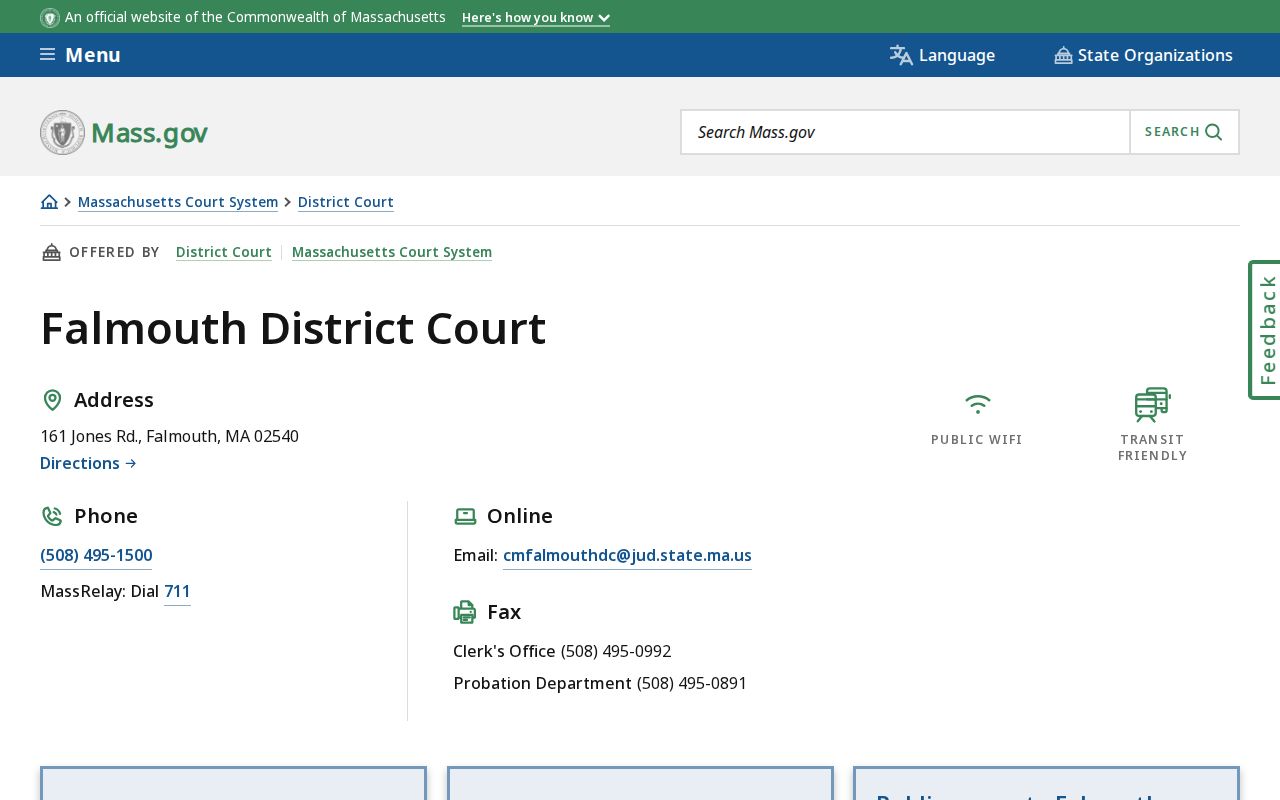Screen dimensions: 1280x800
Task: Click the Phone handset icon
Action: point(52,516)
